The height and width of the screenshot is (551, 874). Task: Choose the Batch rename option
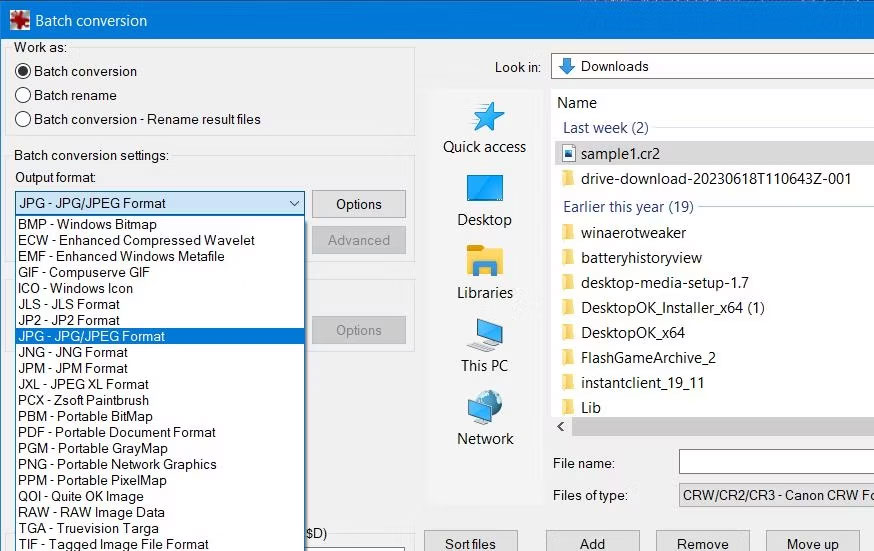coord(24,95)
